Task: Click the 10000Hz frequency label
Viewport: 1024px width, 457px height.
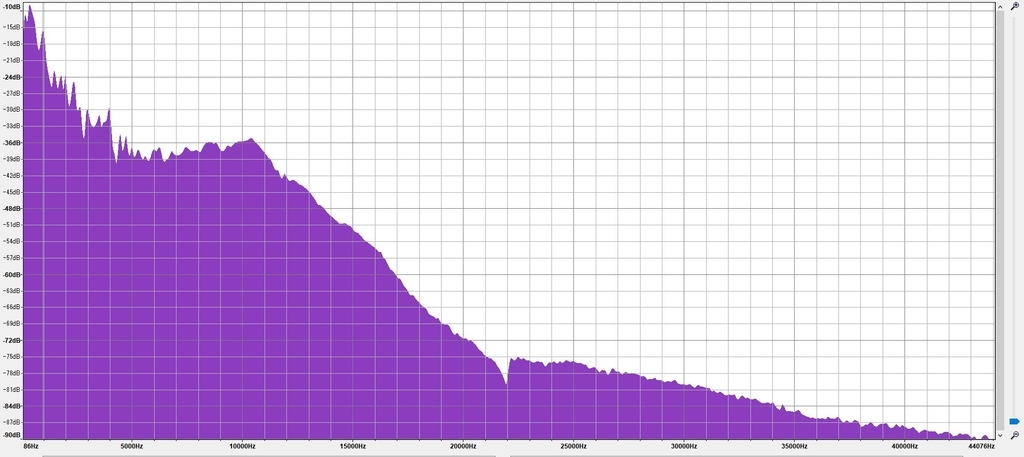Action: click(x=242, y=446)
